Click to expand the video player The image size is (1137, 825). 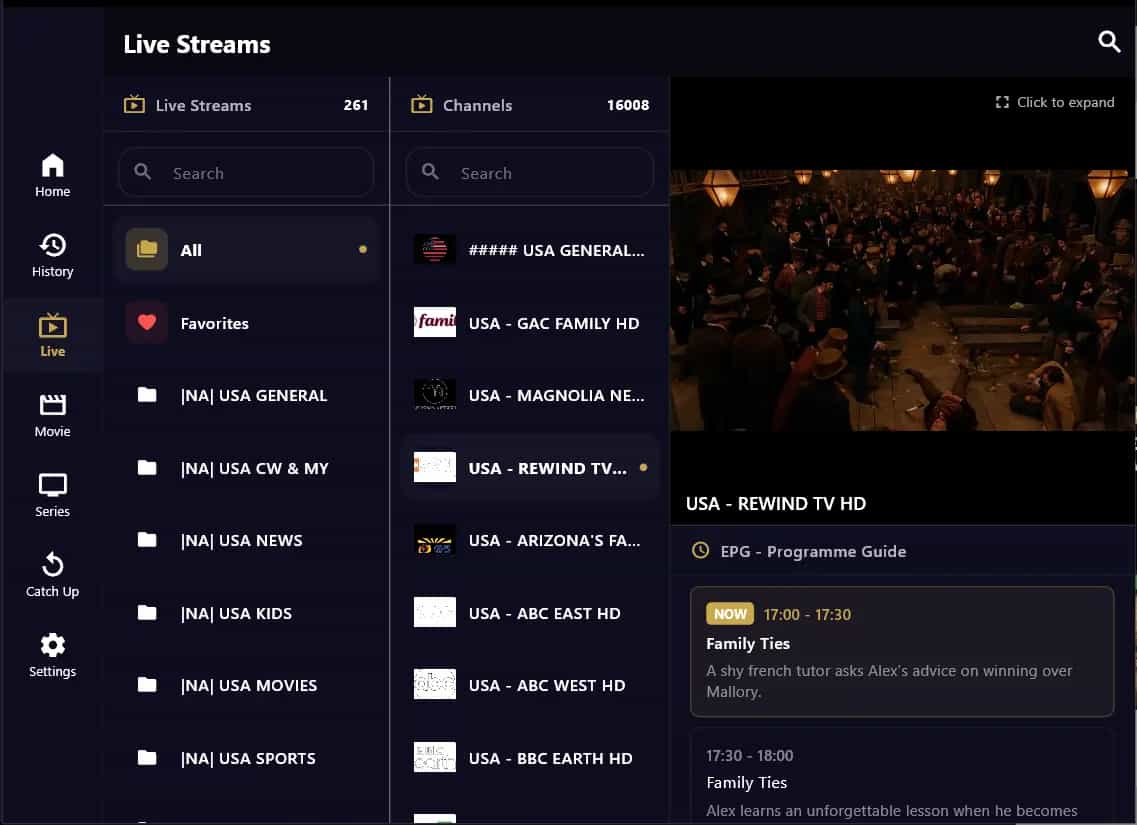tap(1054, 102)
